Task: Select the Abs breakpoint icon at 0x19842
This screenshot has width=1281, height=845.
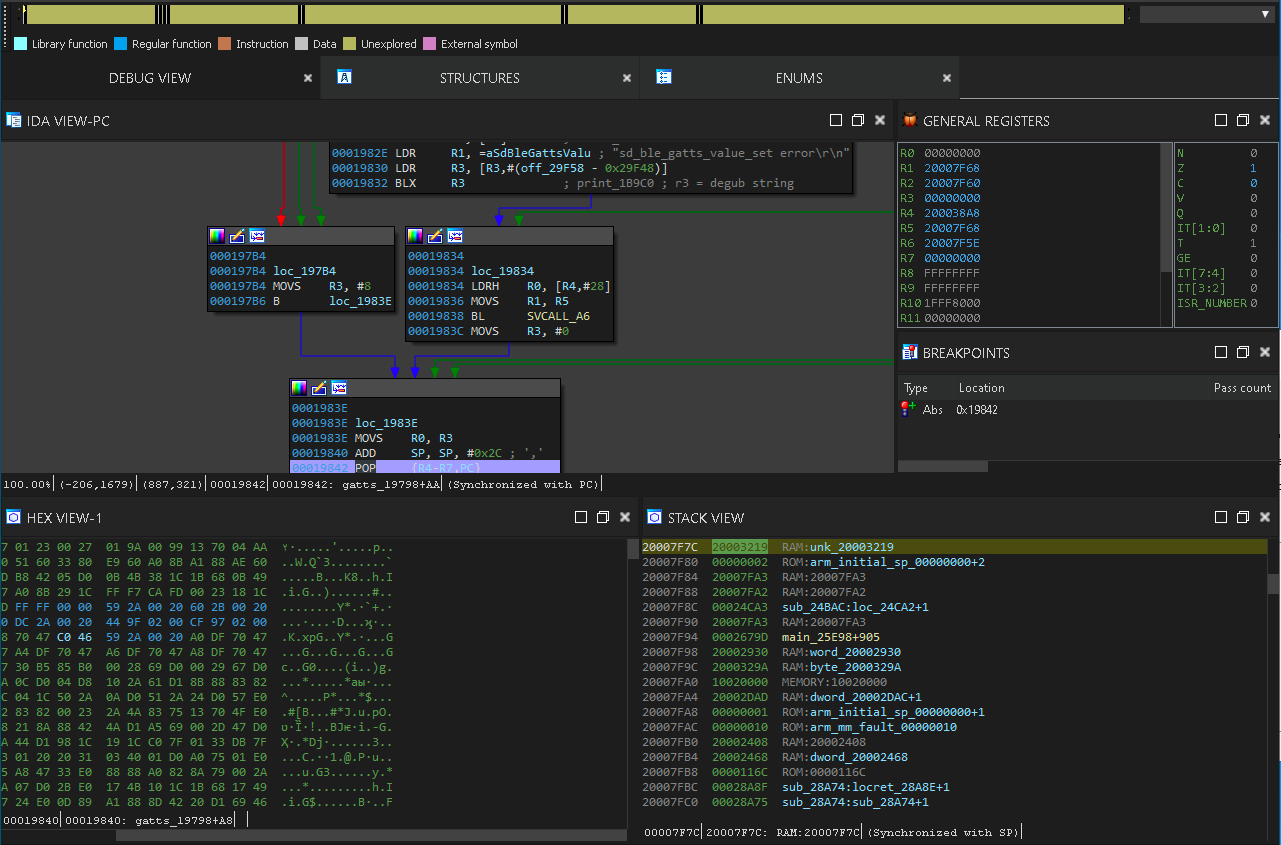Action: 908,409
